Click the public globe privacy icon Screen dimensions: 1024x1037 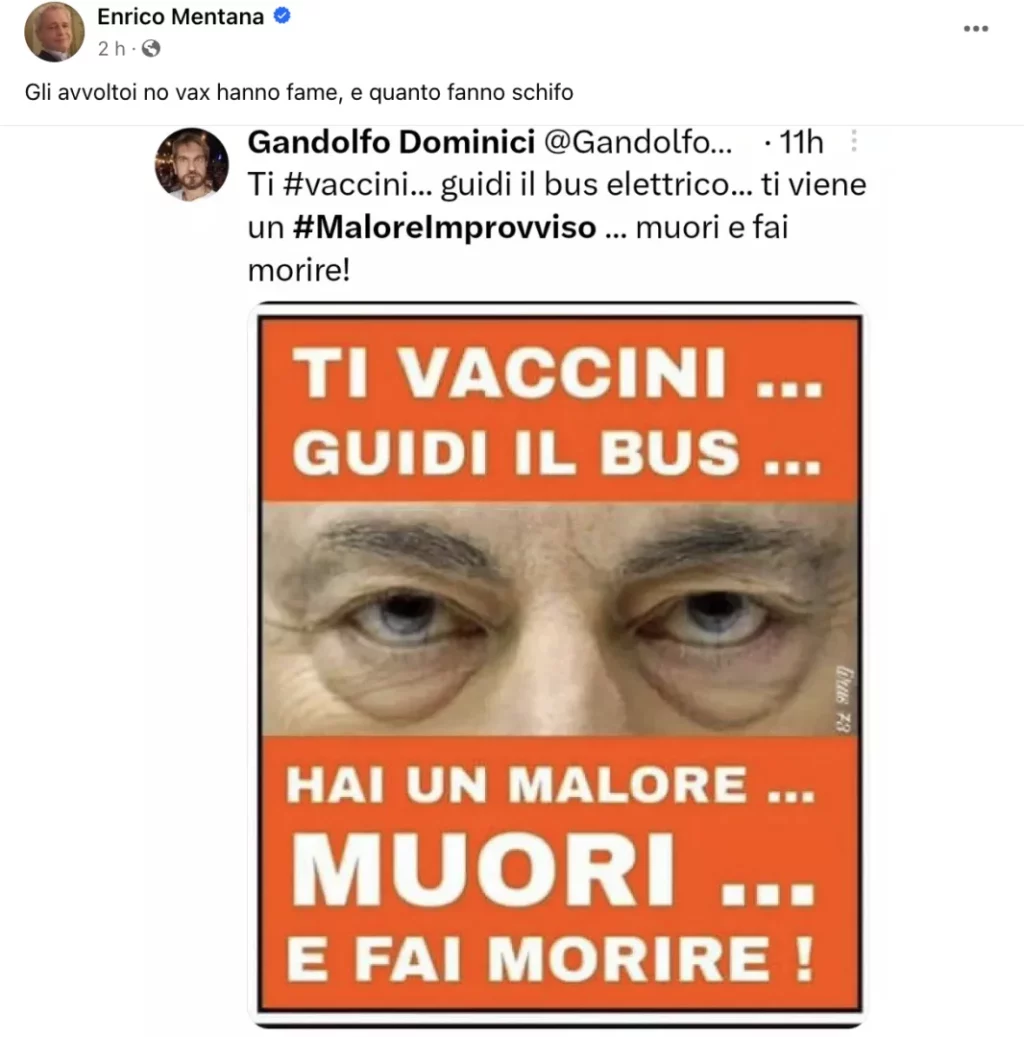(x=151, y=48)
